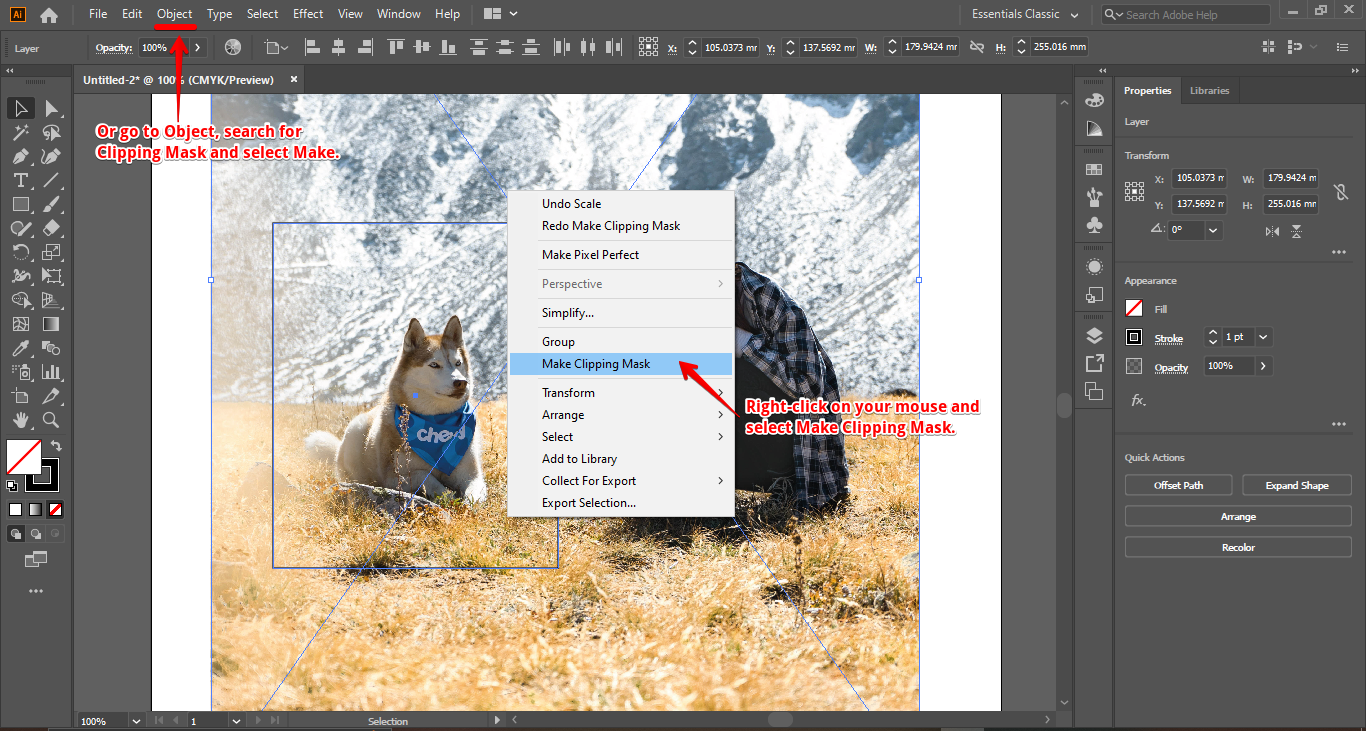Screen dimensions: 1366x731
Task: Select the Hand tool
Action: (x=20, y=420)
